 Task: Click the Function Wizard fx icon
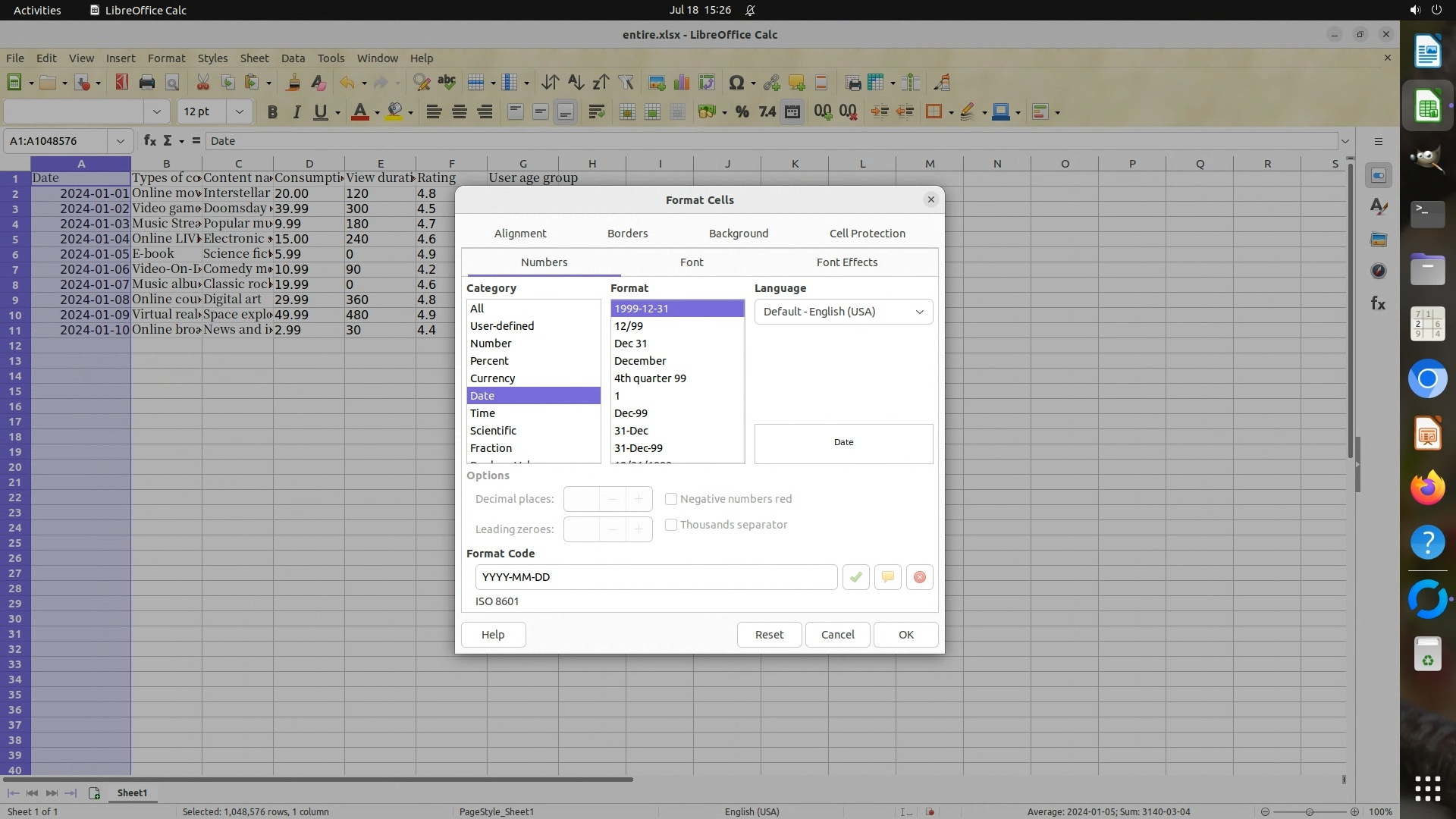150,141
